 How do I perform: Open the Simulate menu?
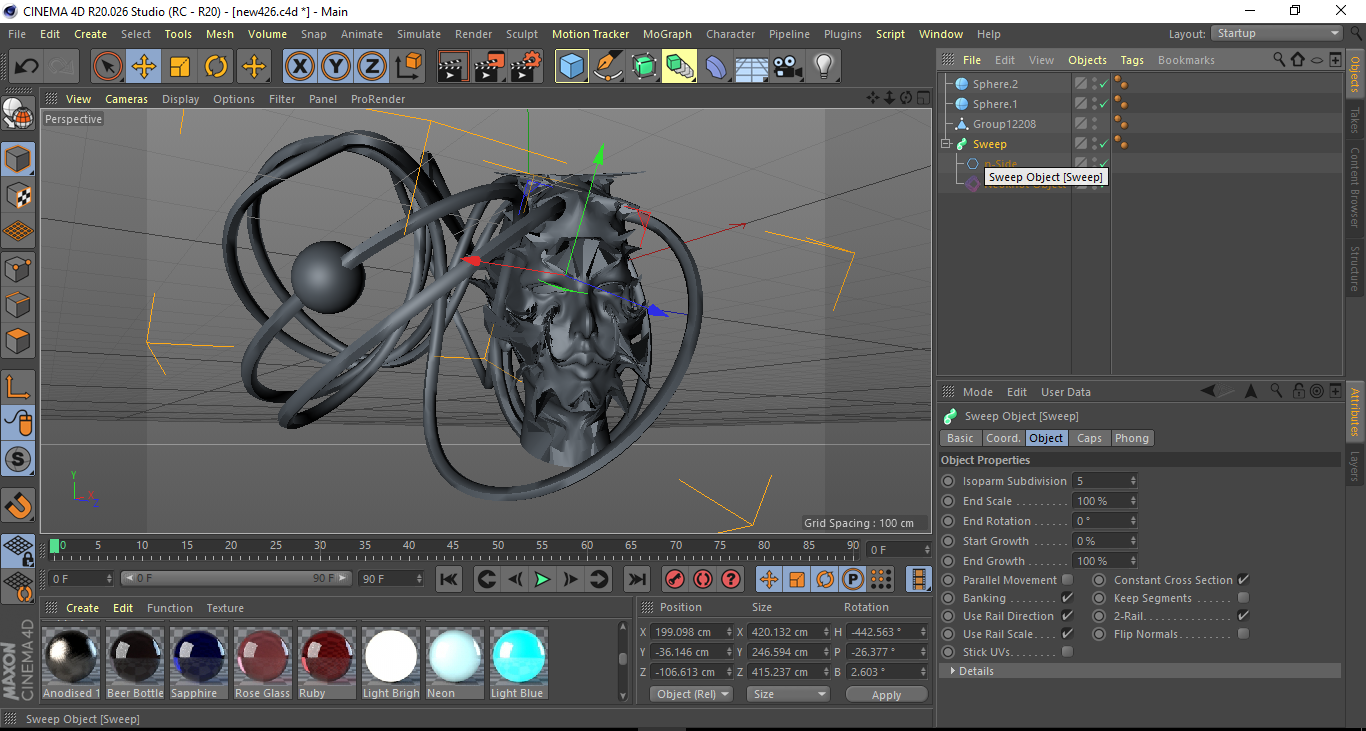[418, 34]
